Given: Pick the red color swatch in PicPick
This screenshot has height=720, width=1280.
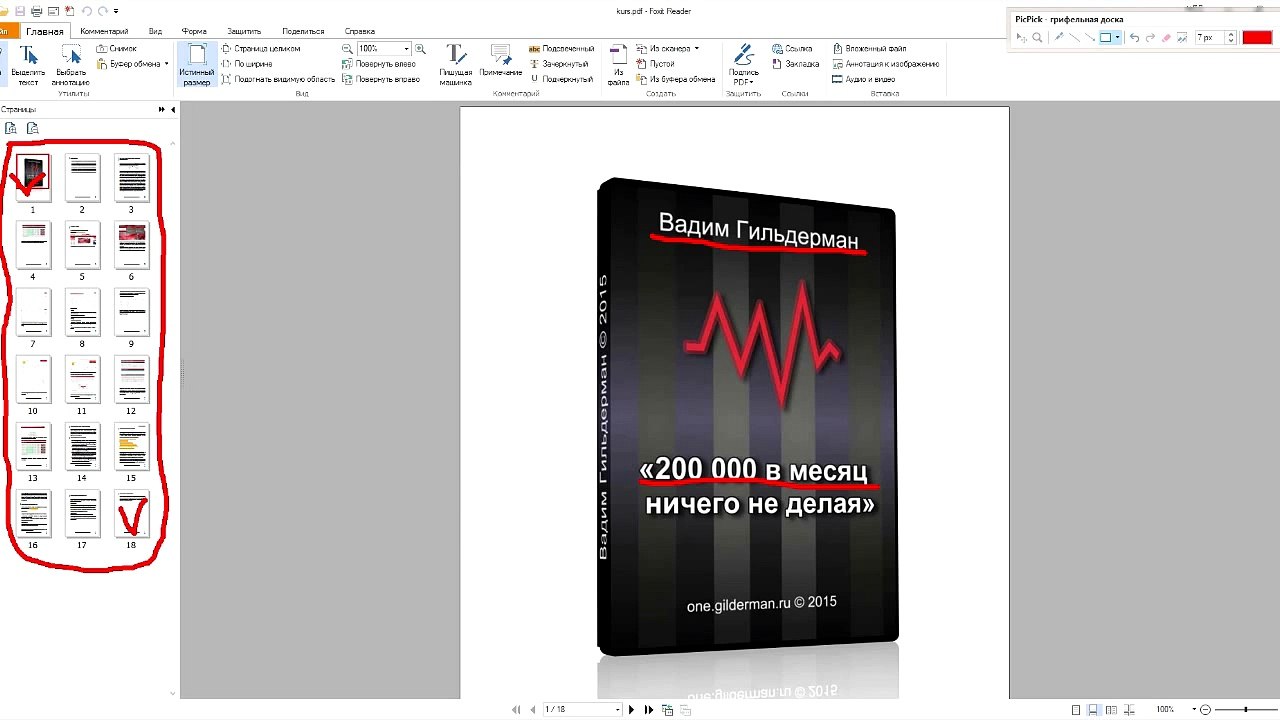Looking at the screenshot, I should 1256,38.
